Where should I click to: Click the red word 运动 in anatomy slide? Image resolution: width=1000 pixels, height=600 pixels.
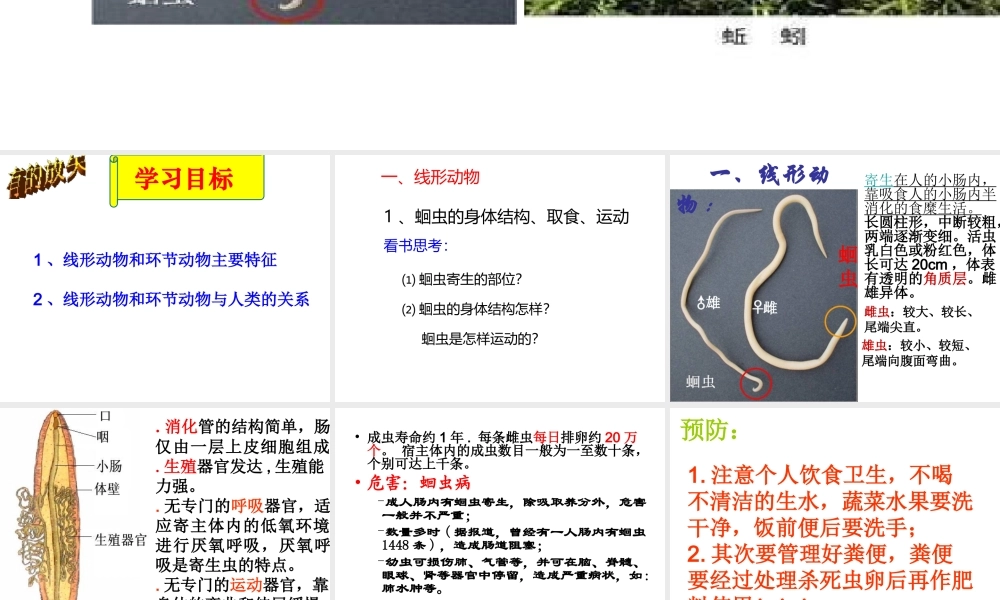tap(246, 585)
